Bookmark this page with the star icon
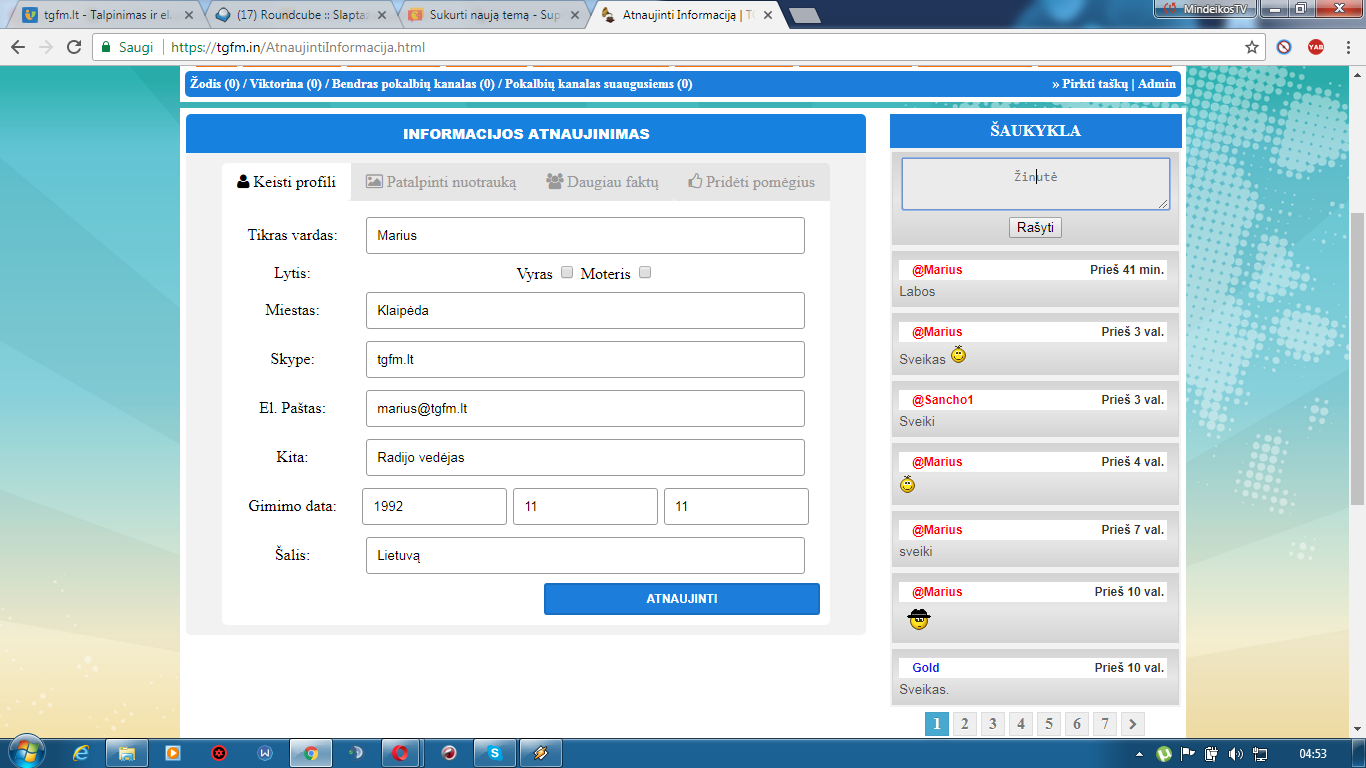 tap(1251, 47)
